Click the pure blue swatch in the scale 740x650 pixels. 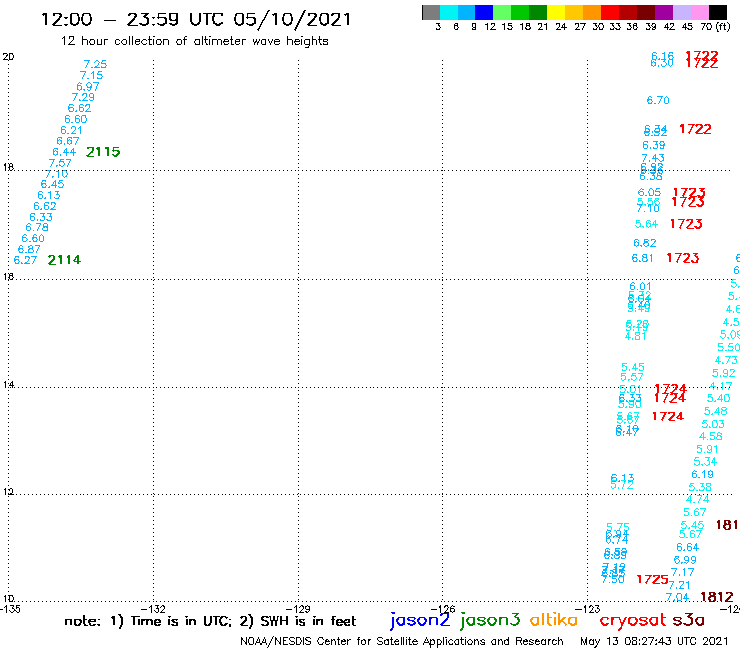pos(484,12)
